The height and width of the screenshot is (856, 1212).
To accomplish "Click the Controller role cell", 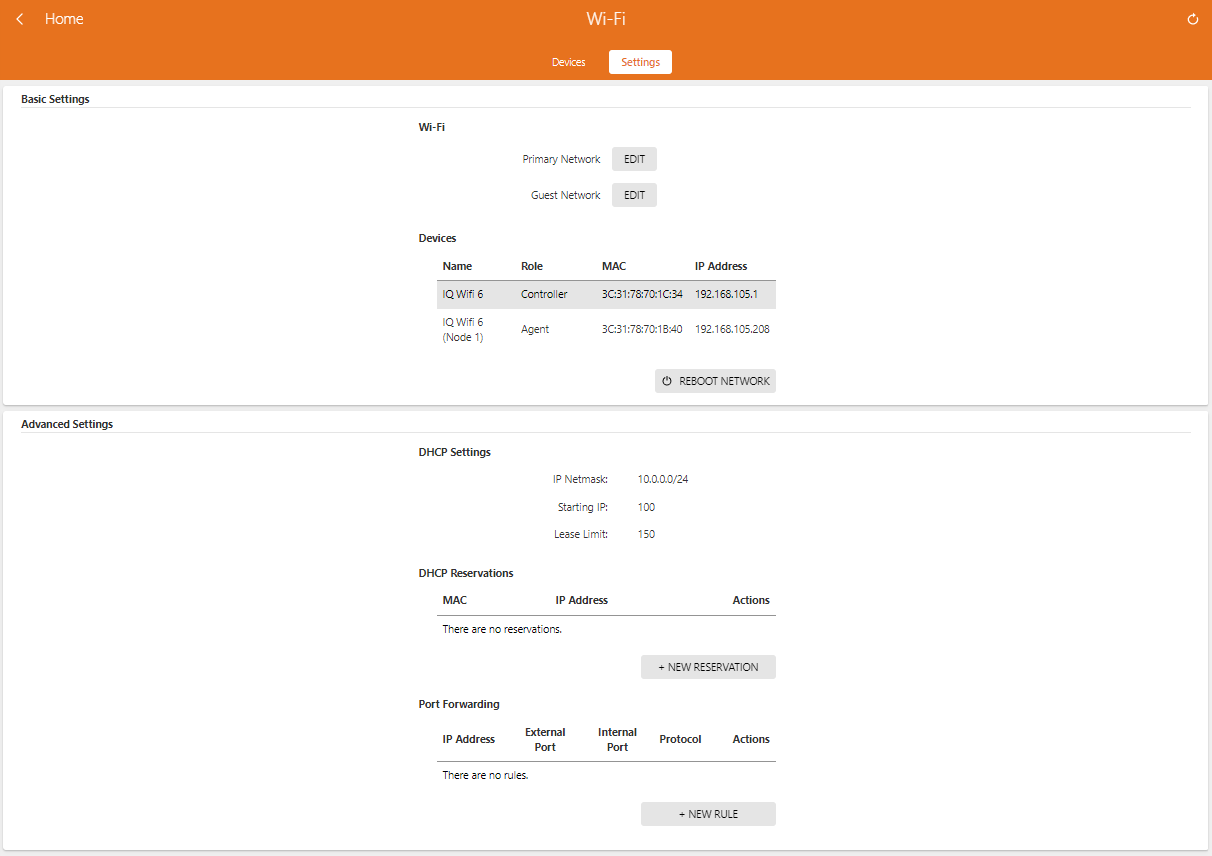I will tap(544, 294).
